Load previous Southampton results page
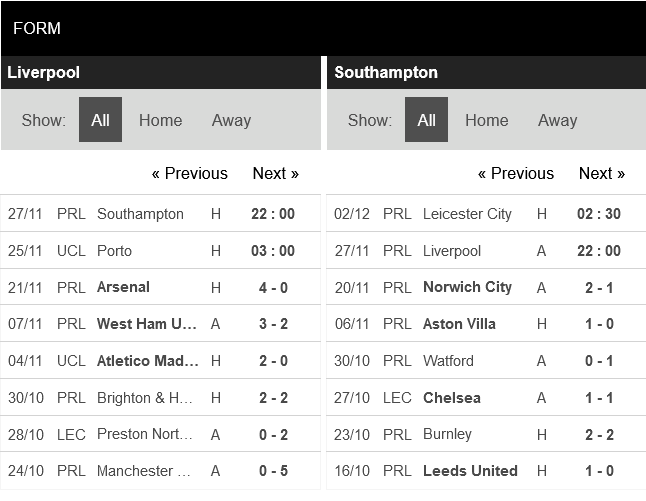 pyautogui.click(x=515, y=173)
